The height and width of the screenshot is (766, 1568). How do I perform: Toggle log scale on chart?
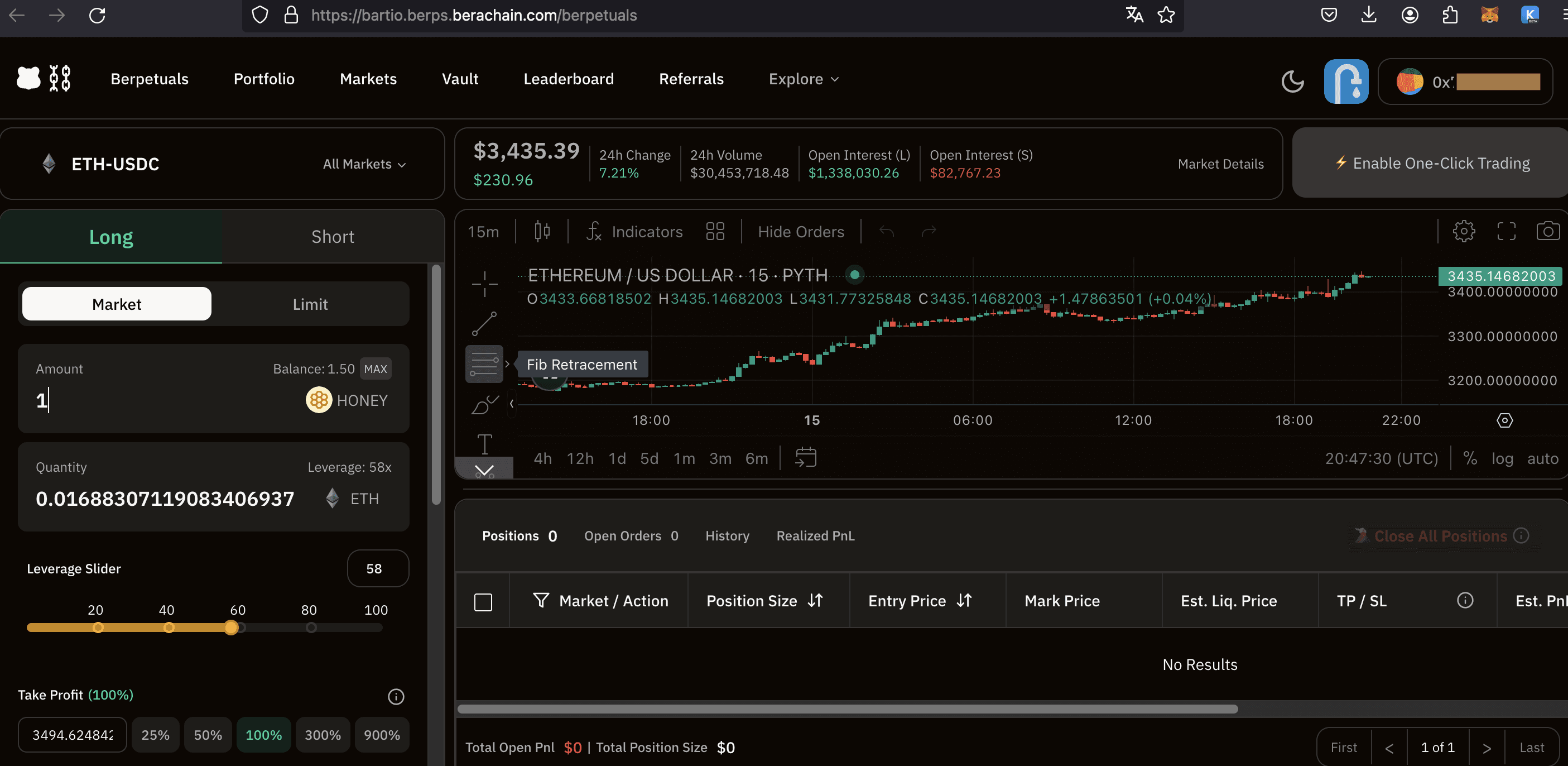coord(1502,458)
